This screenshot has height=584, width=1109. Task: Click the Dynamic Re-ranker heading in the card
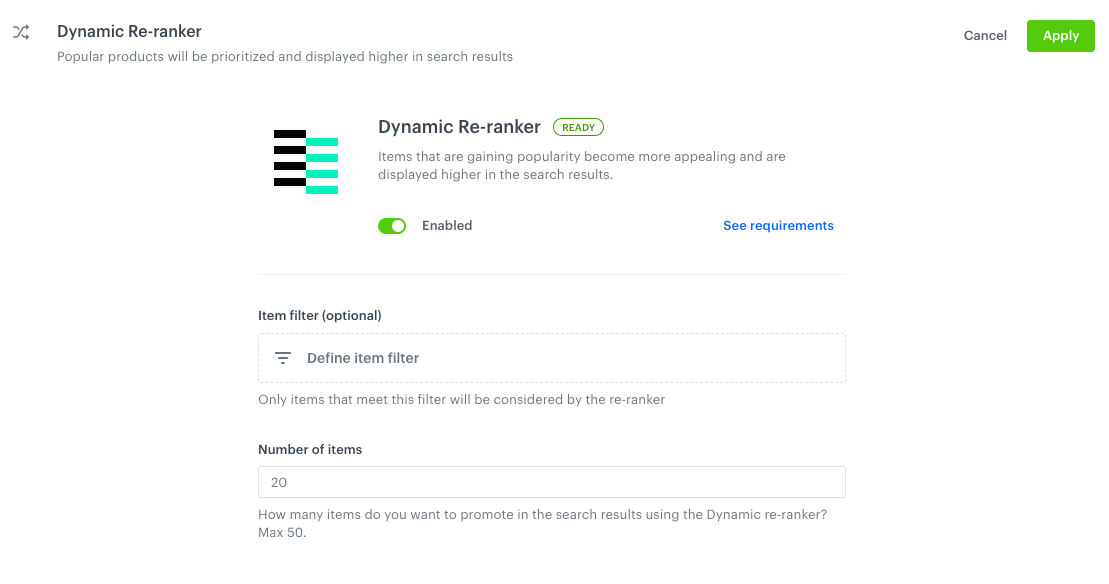point(459,126)
